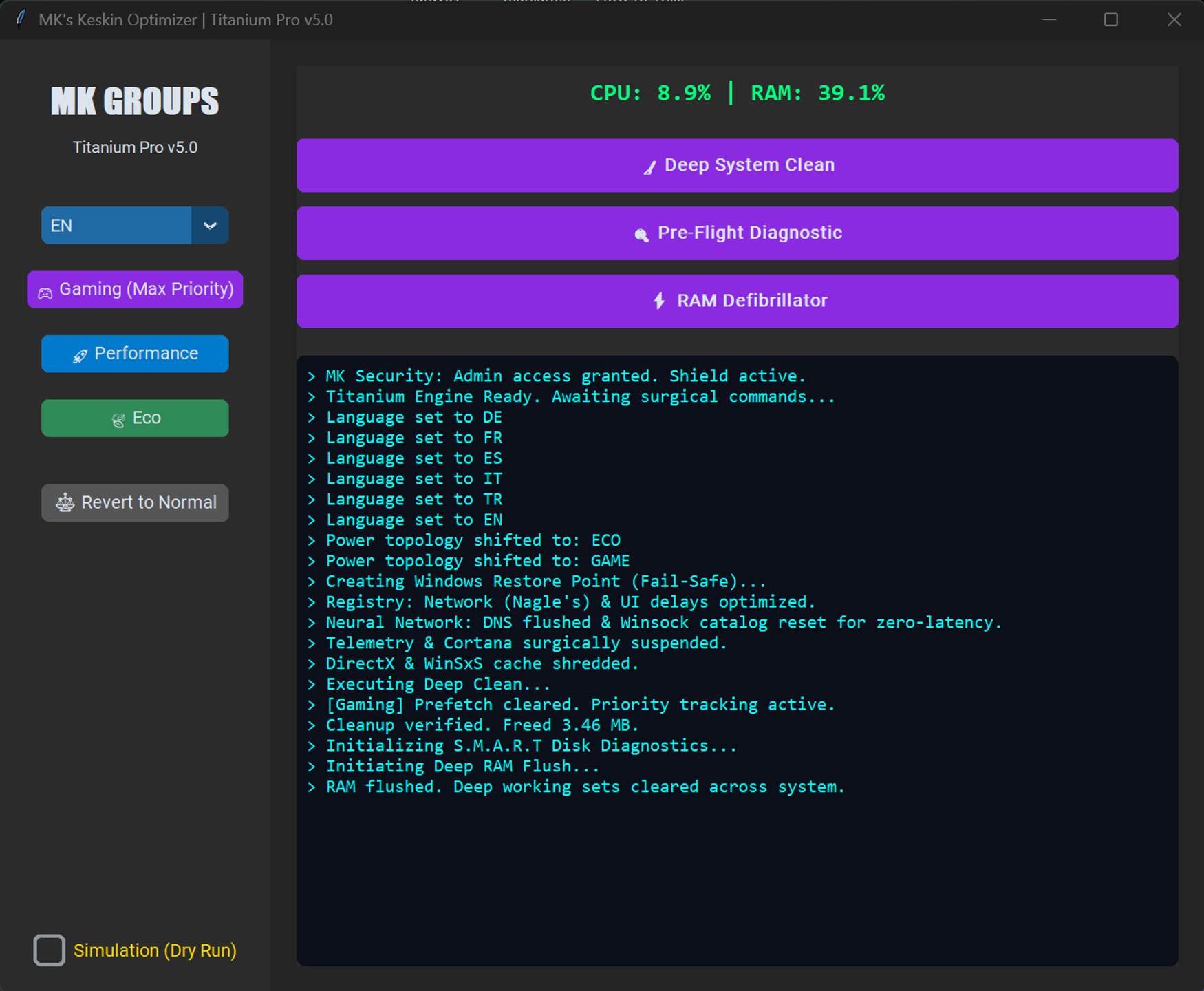Click log line 'MK Security: Admin access granted'
Image resolution: width=1204 pixels, height=991 pixels.
tap(556, 376)
